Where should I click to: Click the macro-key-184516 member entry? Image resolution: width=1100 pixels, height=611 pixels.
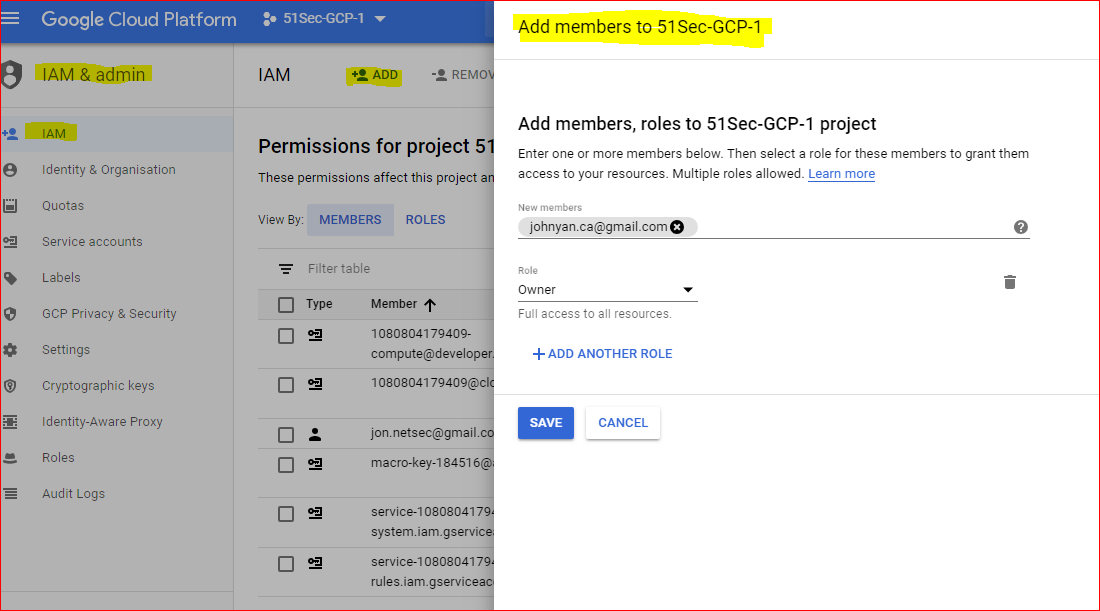[432, 463]
